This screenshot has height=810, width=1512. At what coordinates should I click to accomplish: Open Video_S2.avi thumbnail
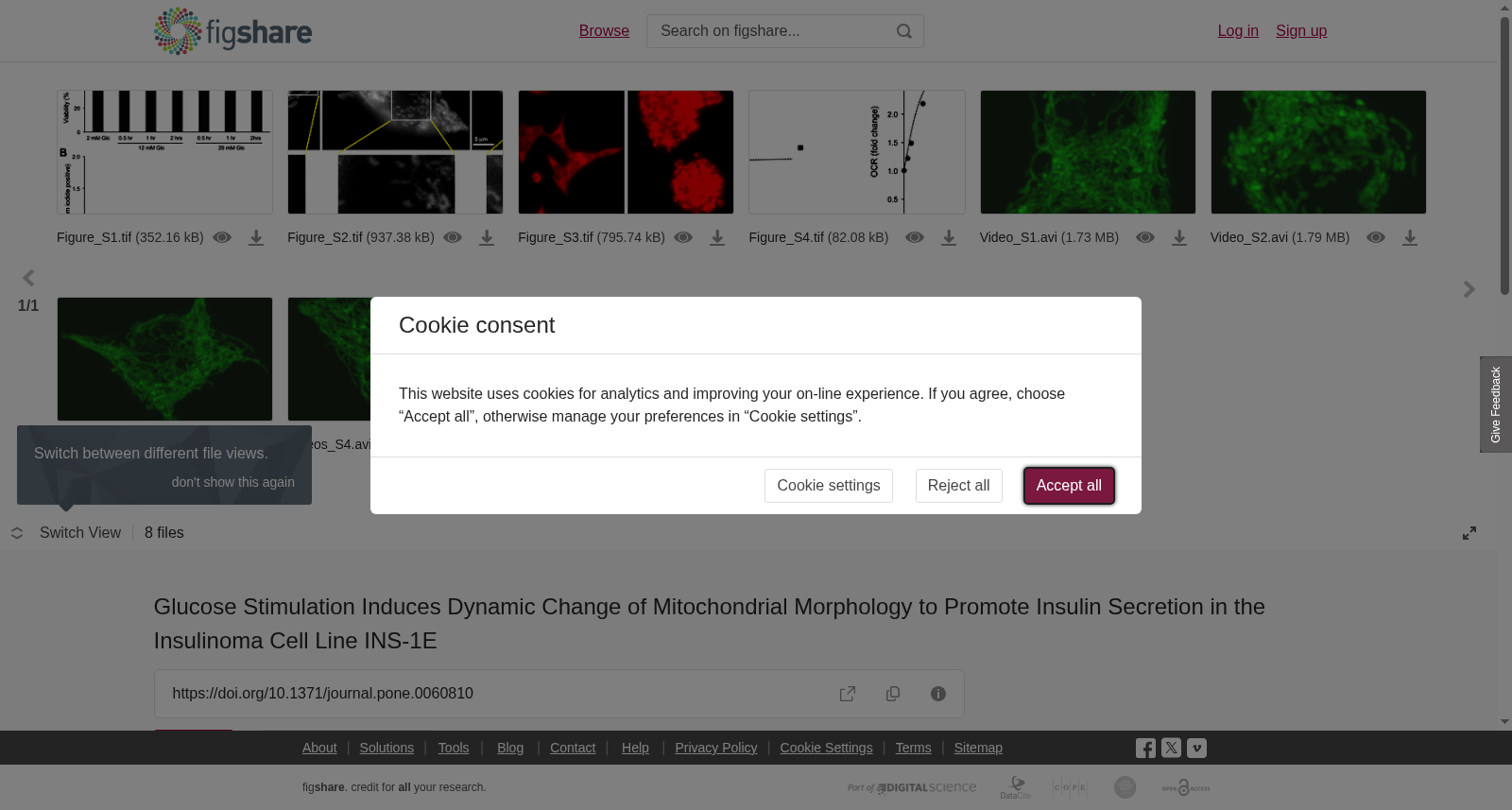coord(1318,152)
